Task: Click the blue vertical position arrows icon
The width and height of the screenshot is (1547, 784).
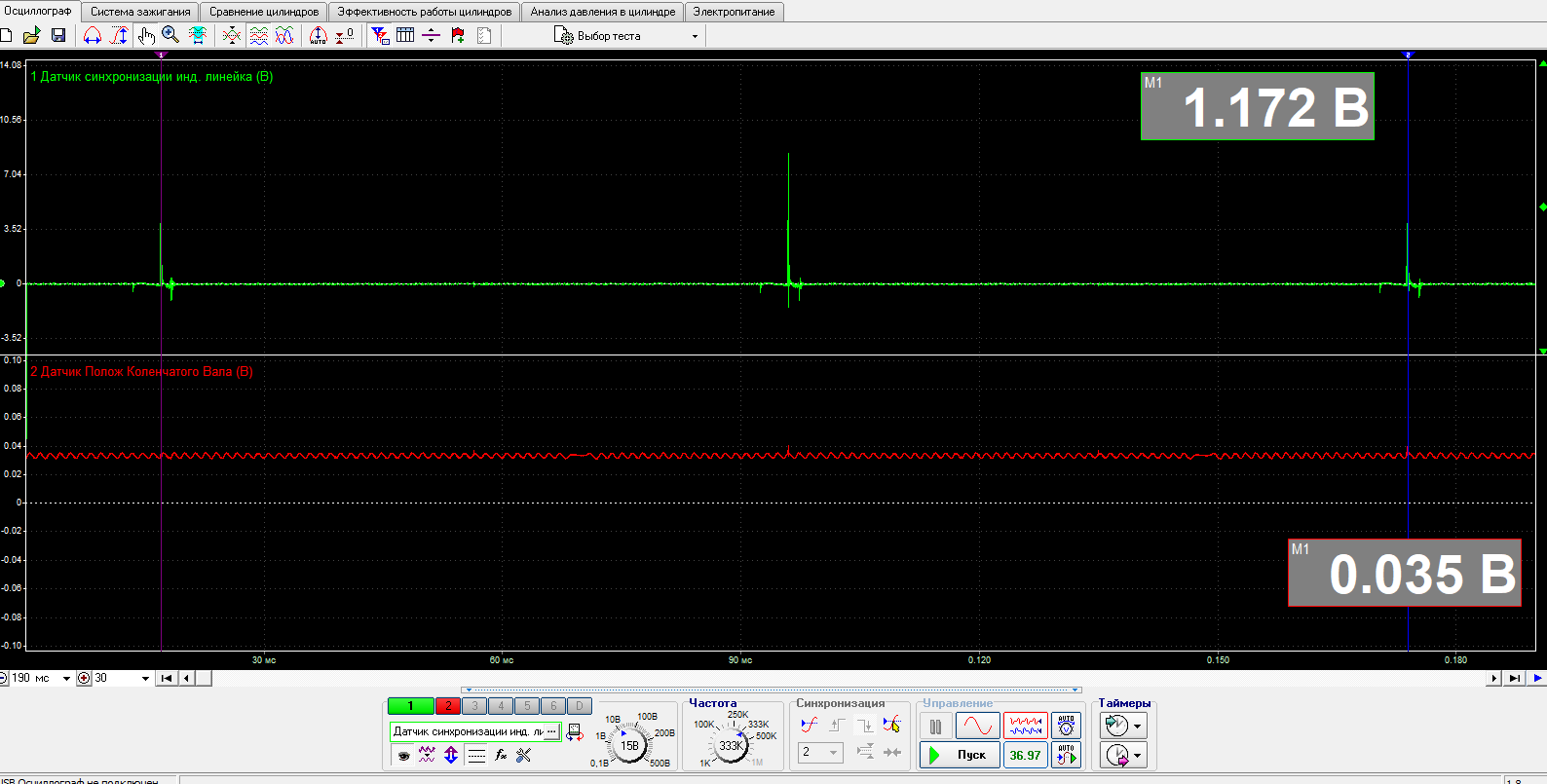Action: pos(450,755)
